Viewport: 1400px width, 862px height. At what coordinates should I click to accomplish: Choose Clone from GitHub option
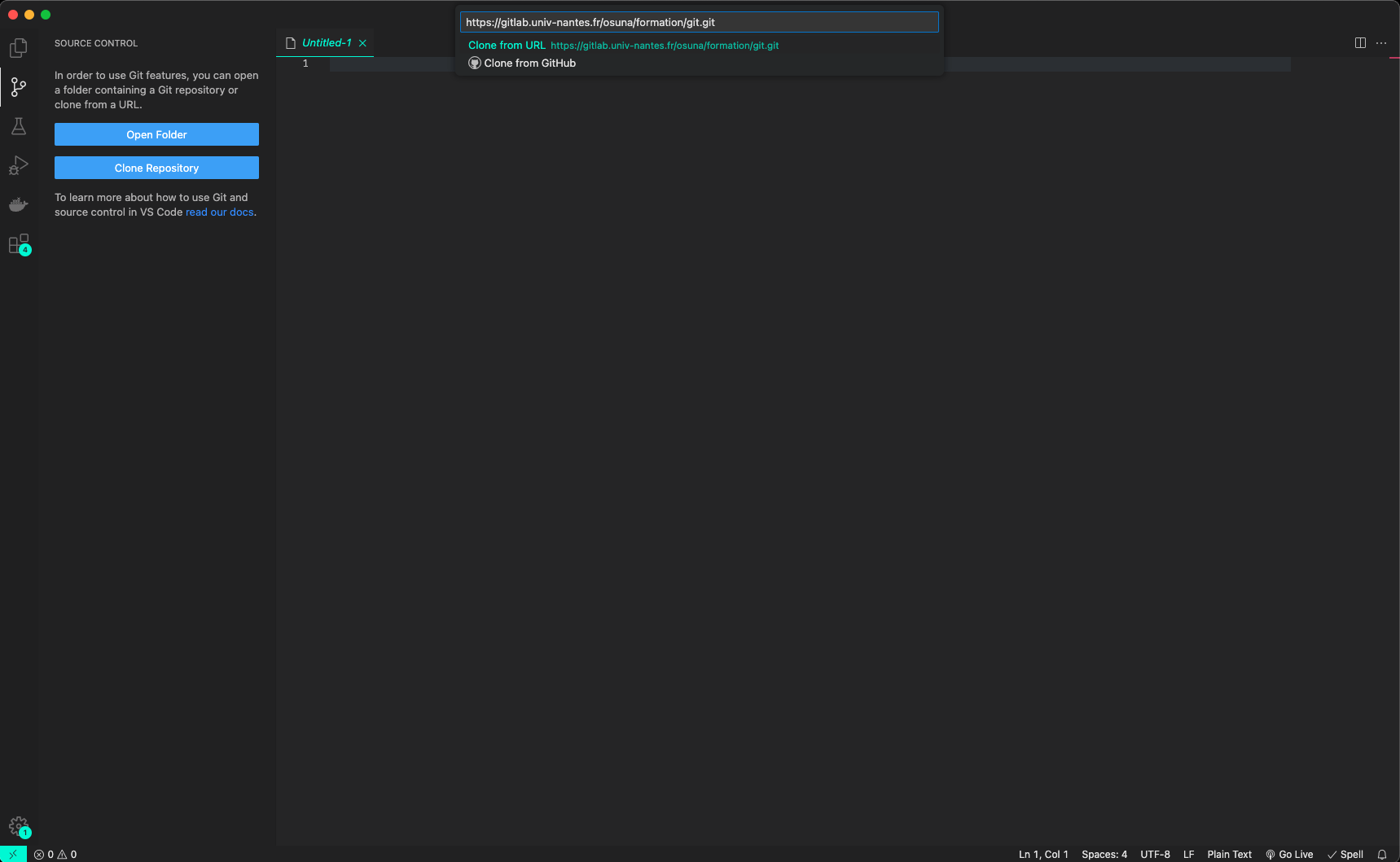point(699,63)
